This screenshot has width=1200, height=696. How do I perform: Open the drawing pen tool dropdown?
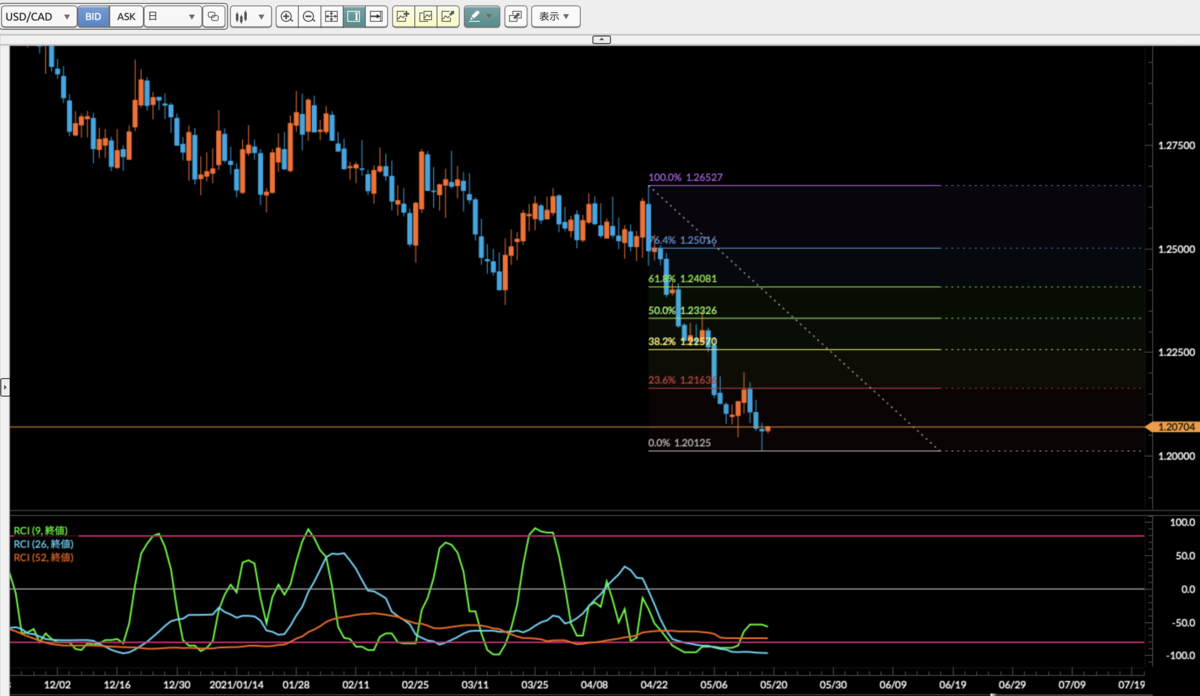481,17
